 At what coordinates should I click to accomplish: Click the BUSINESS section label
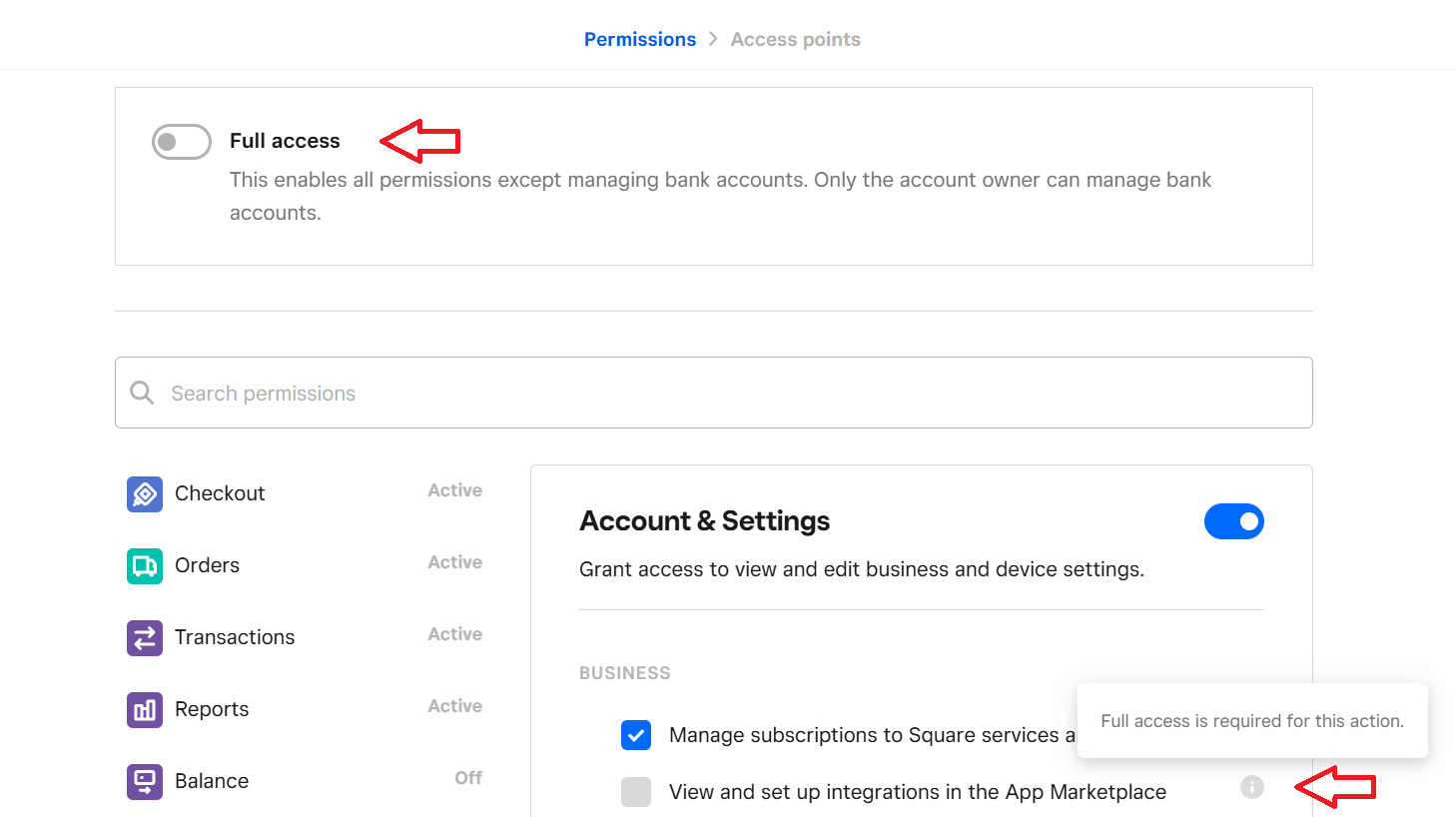pos(625,673)
